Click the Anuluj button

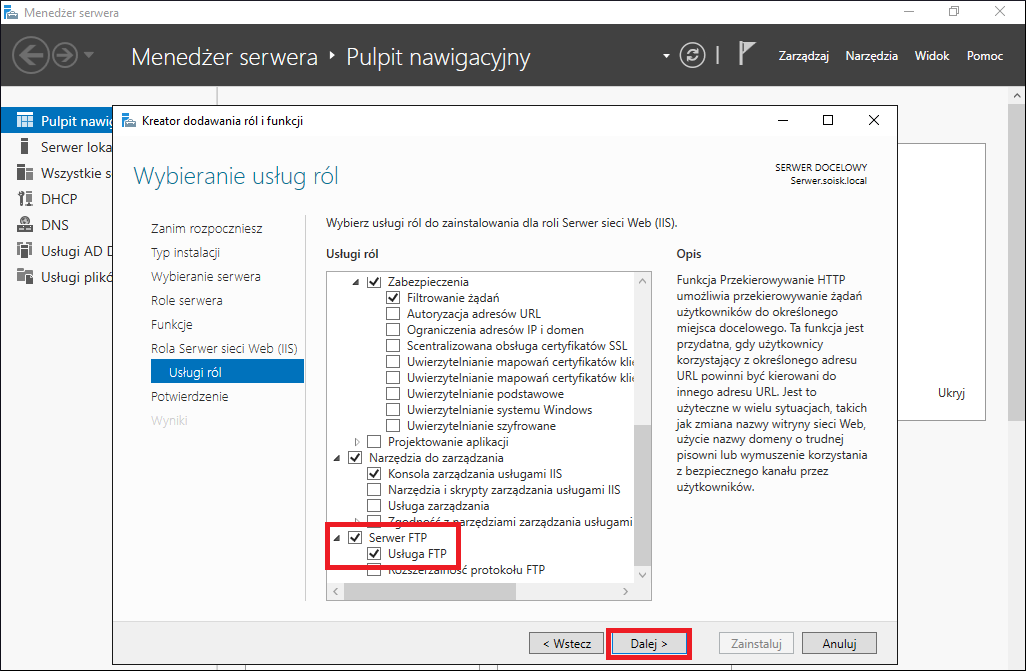coord(840,644)
